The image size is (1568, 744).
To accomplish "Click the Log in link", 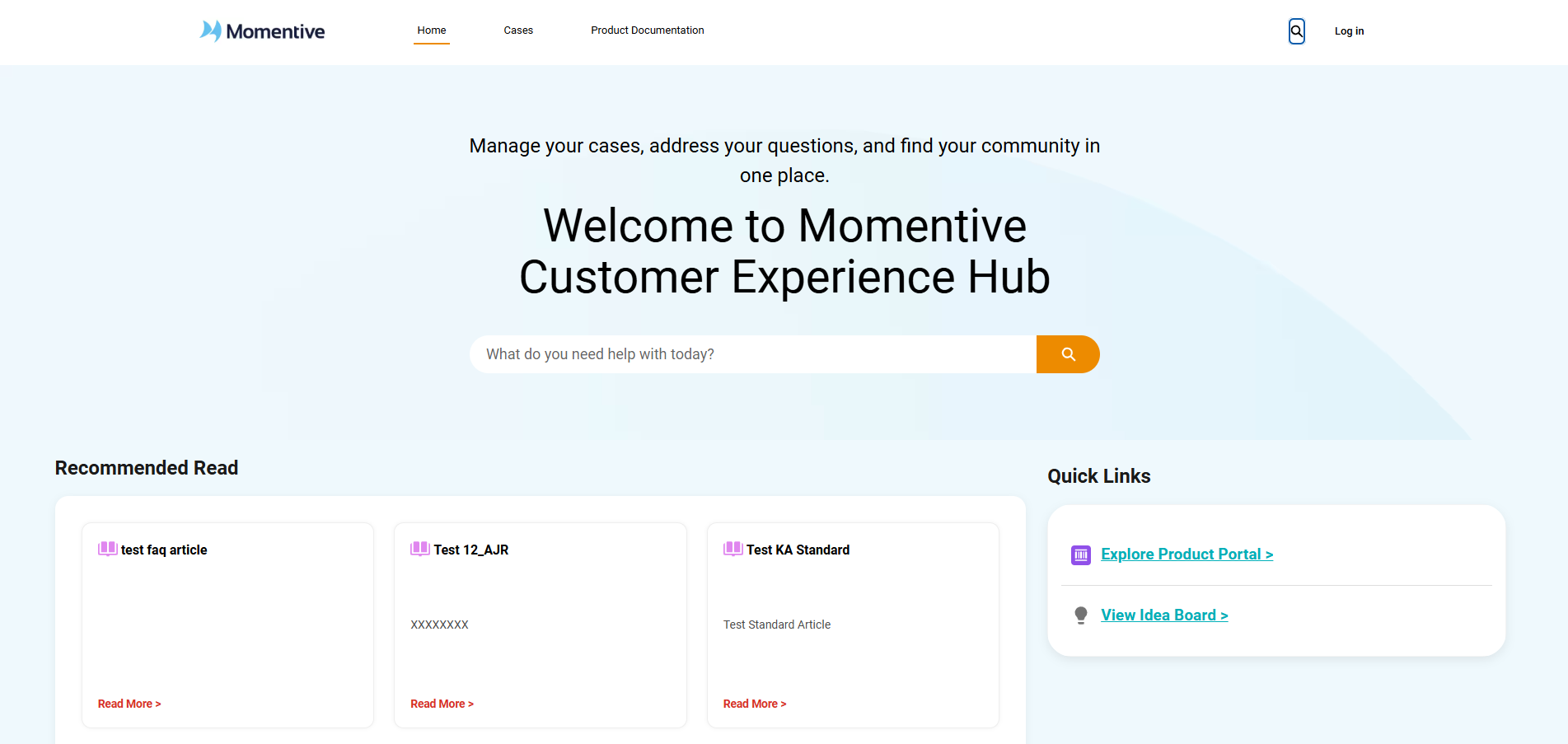I will tap(1349, 31).
